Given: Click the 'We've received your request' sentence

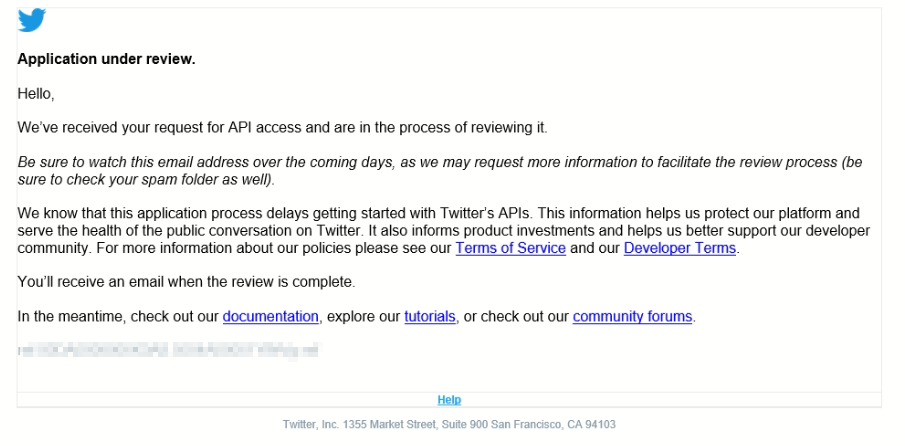Looking at the screenshot, I should 282,128.
